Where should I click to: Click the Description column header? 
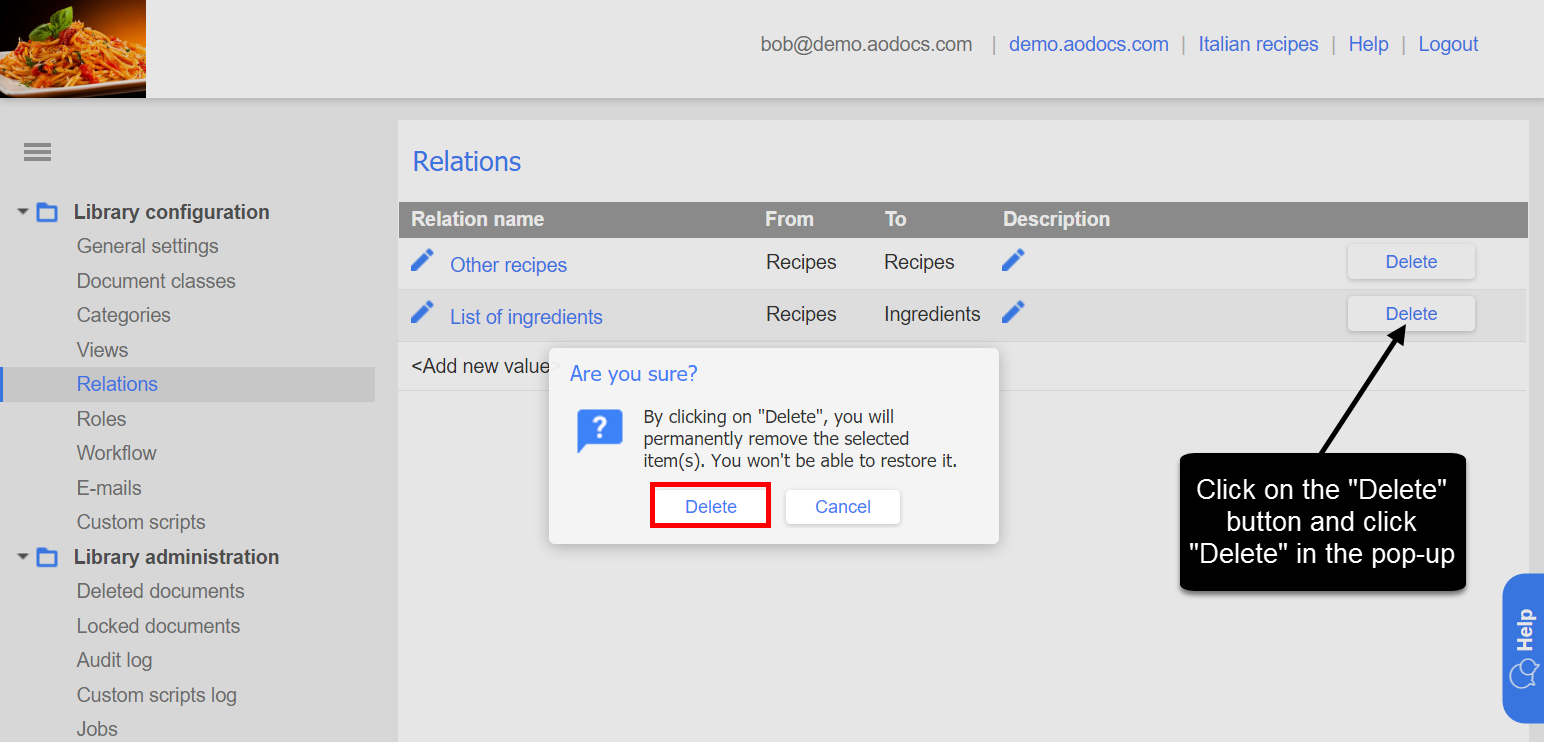1056,219
